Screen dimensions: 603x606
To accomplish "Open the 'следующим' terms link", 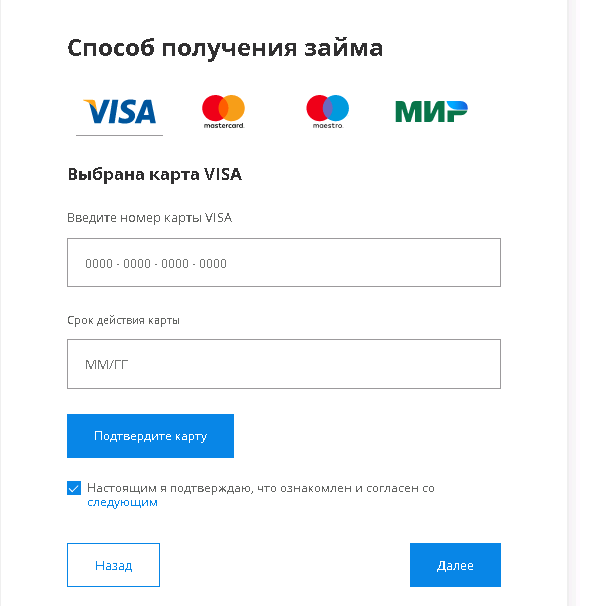I will pos(122,503).
